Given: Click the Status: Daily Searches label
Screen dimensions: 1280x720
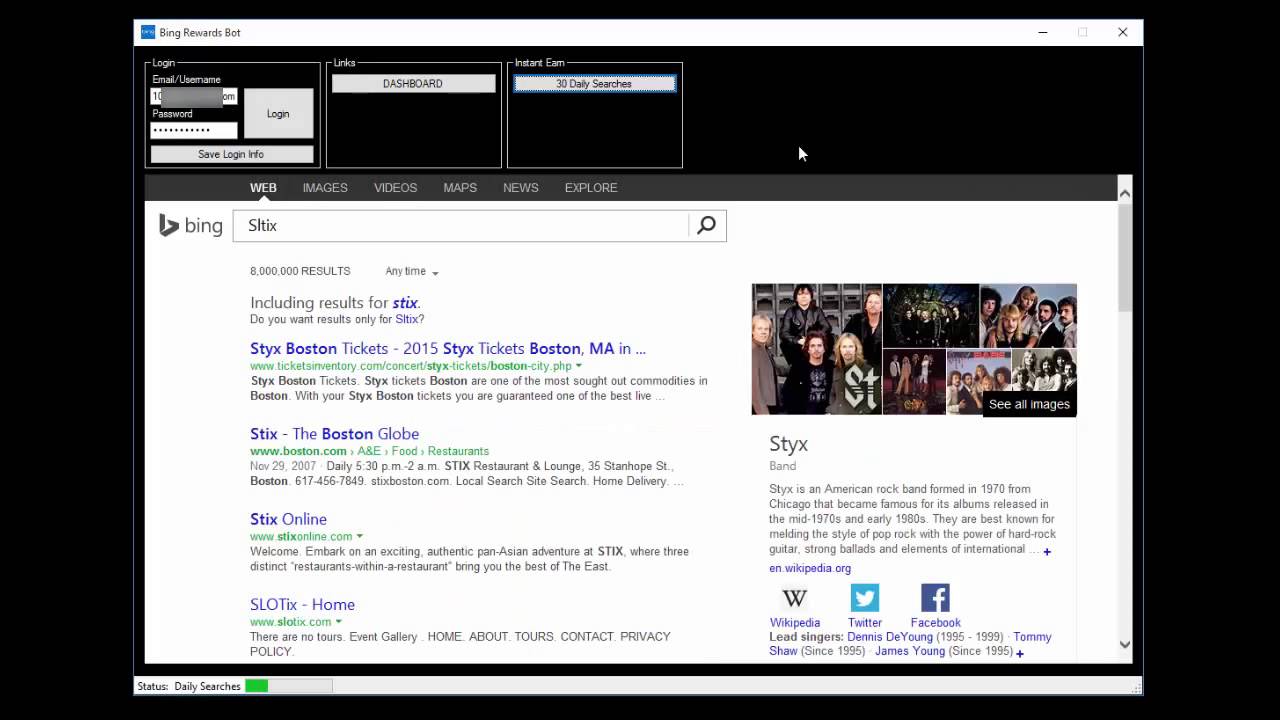Looking at the screenshot, I should [x=189, y=686].
